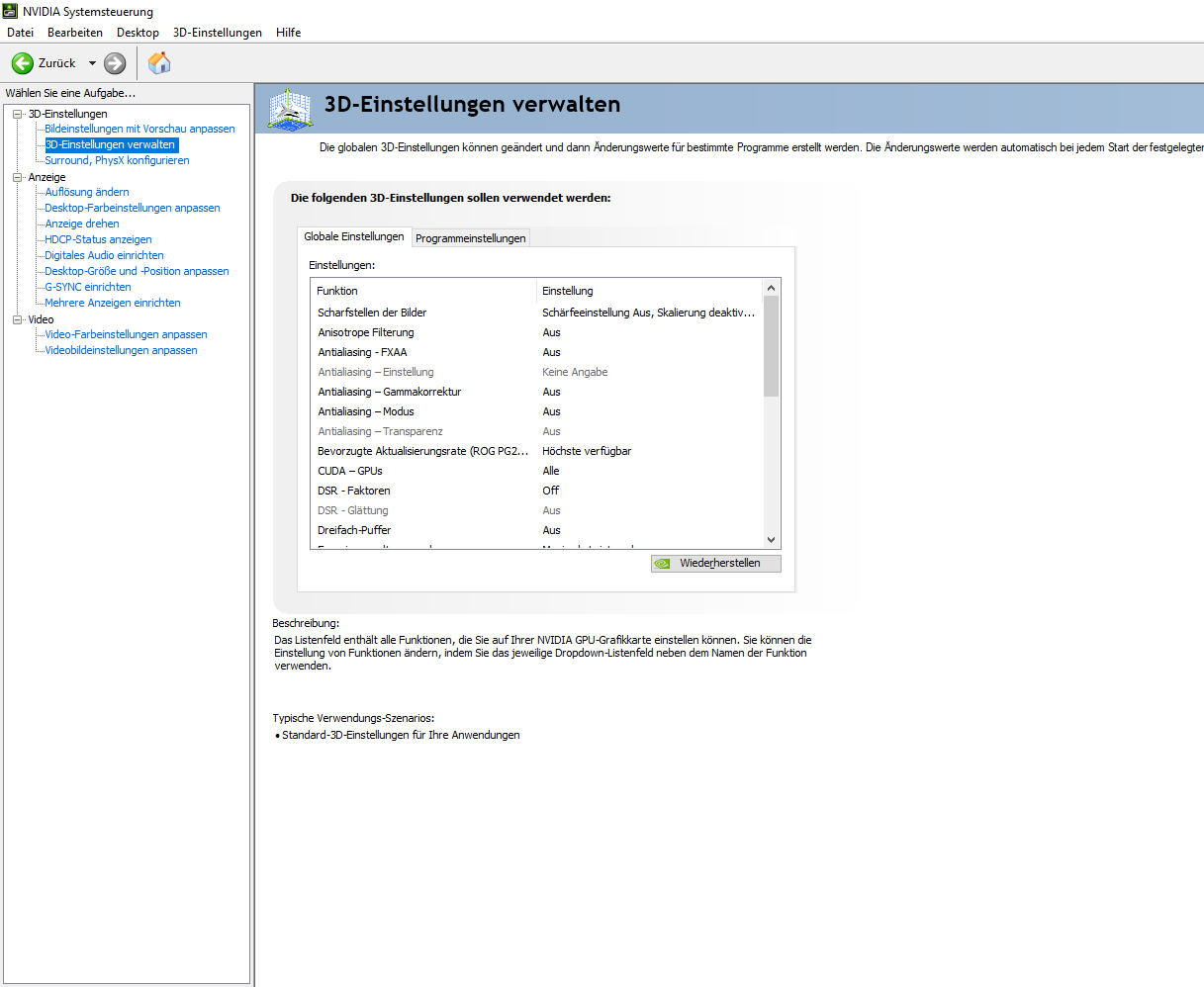This screenshot has width=1204, height=987.
Task: Open the back history dropdown arrow
Action: 92,63
